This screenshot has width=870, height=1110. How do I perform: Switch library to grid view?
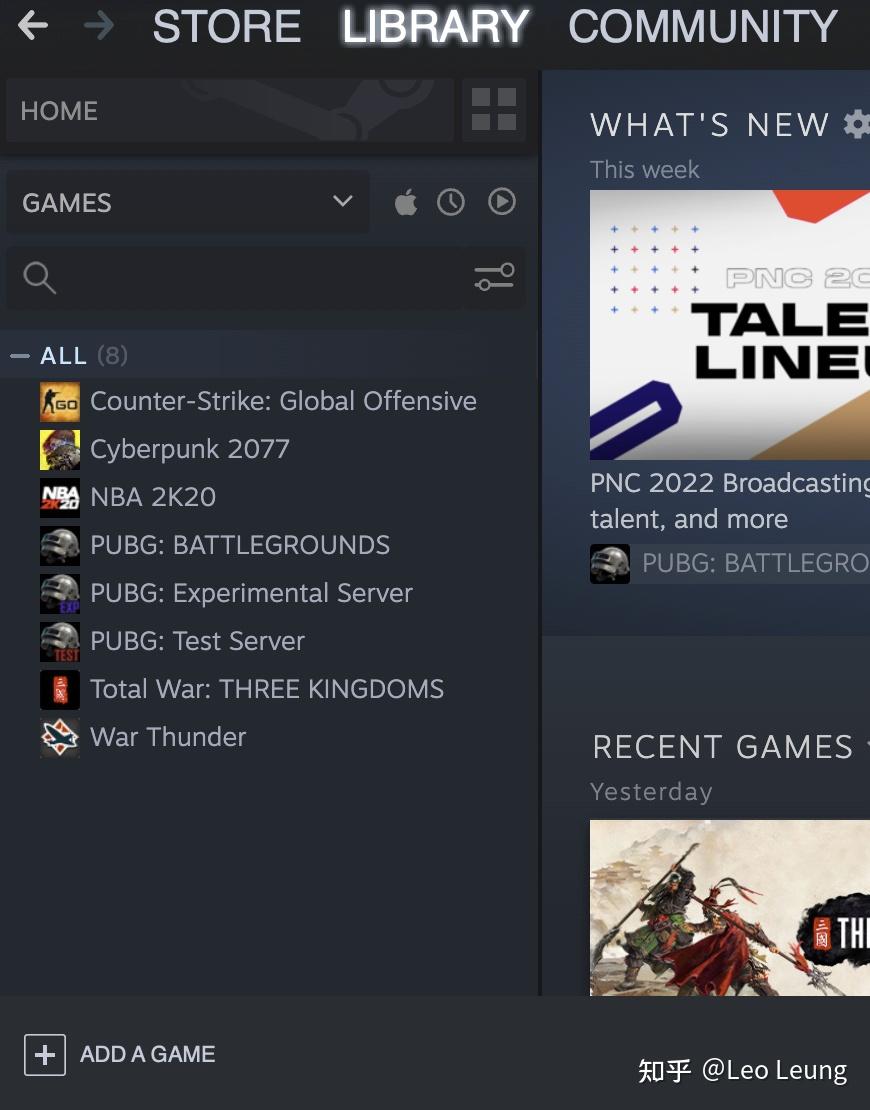coord(493,110)
